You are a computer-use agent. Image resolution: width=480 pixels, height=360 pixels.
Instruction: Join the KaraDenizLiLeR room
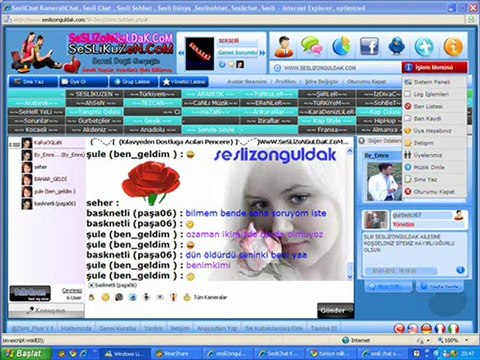tap(327, 112)
